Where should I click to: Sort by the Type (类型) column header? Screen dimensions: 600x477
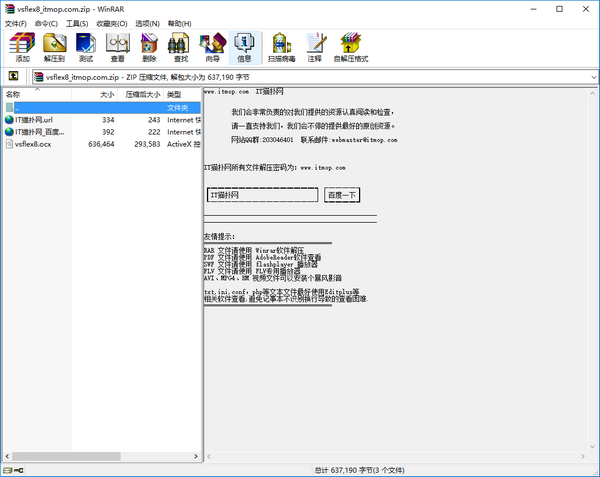182,94
